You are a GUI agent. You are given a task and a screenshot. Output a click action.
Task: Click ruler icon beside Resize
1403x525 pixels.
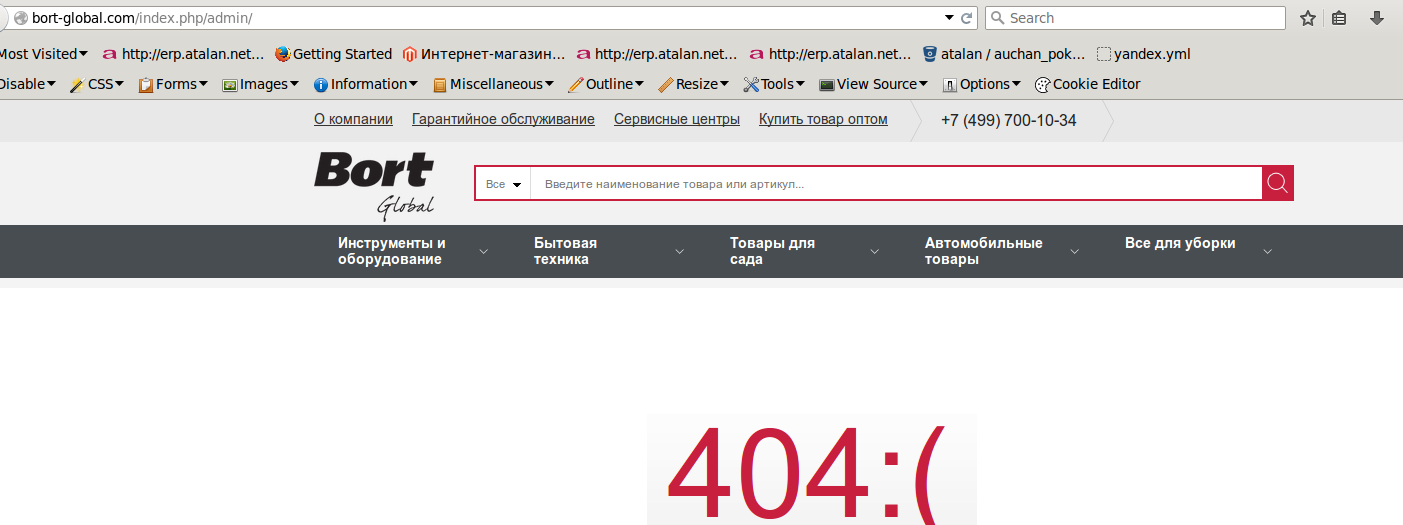click(x=665, y=84)
